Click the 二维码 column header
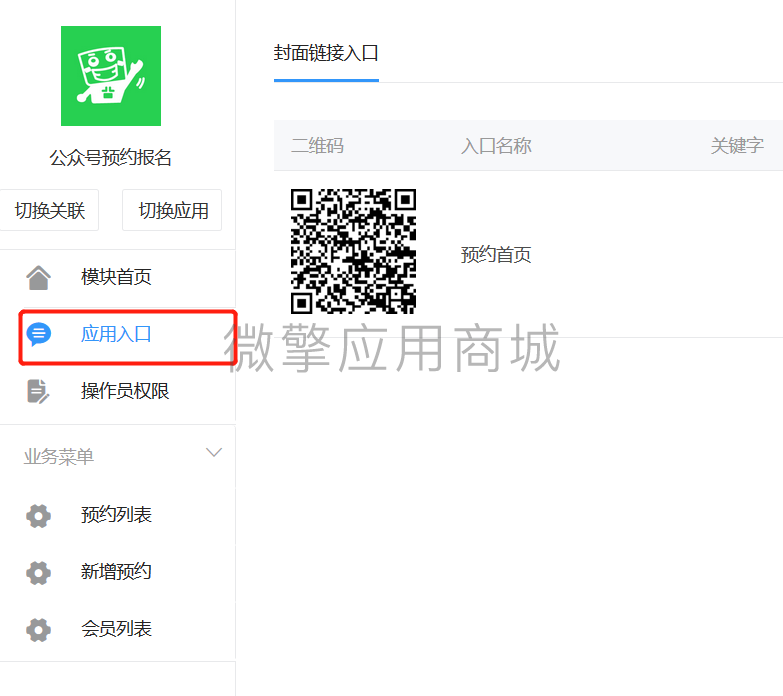The image size is (783, 696). [318, 146]
